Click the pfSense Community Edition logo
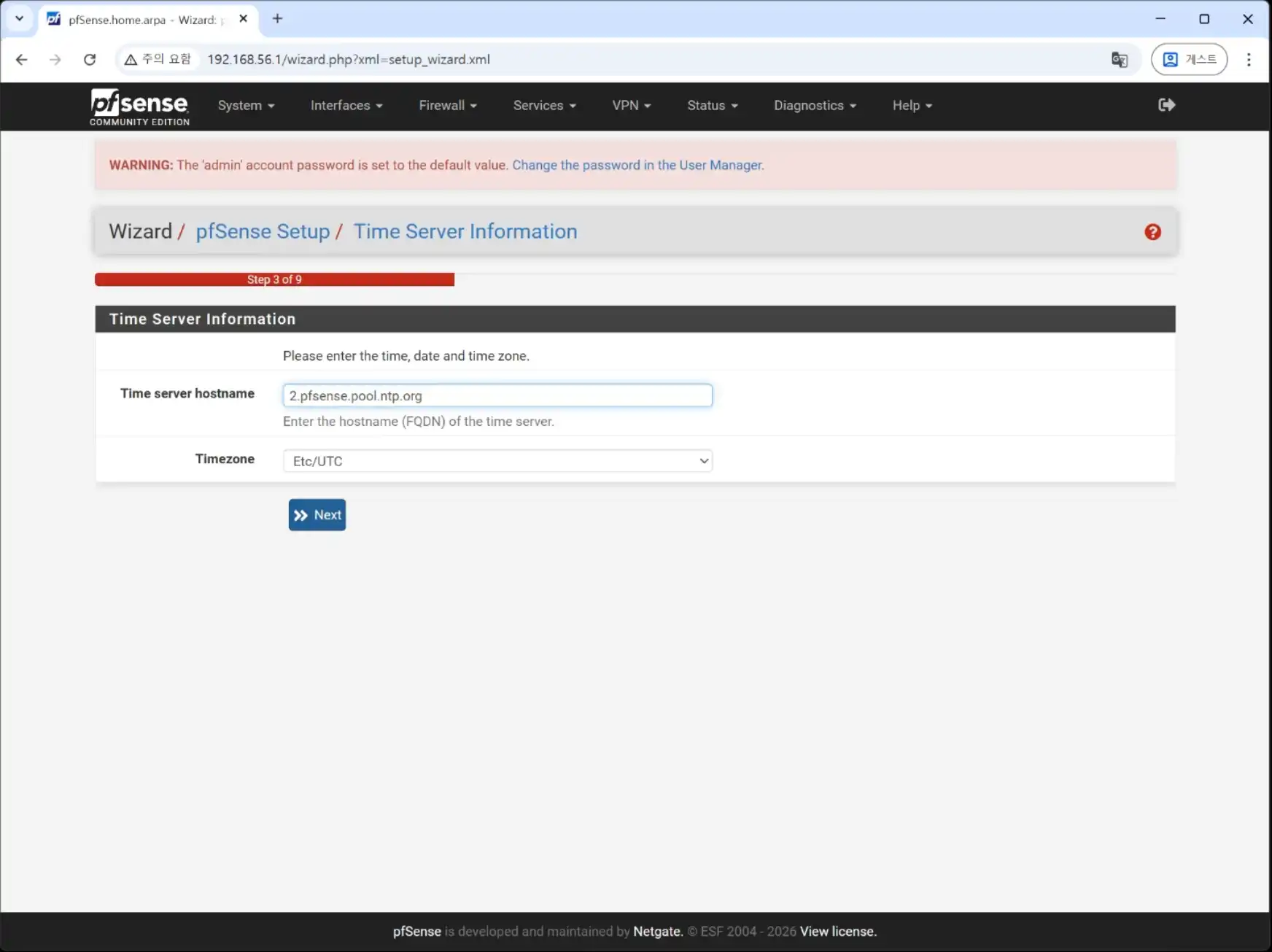Screen dimensions: 1272x952 click(139, 107)
